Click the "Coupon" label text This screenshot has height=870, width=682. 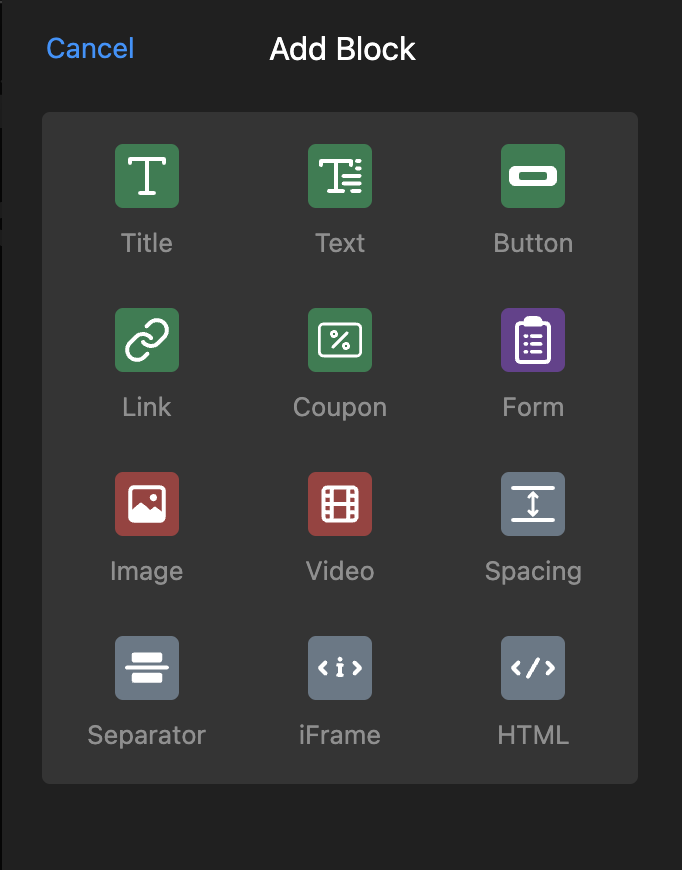point(340,407)
